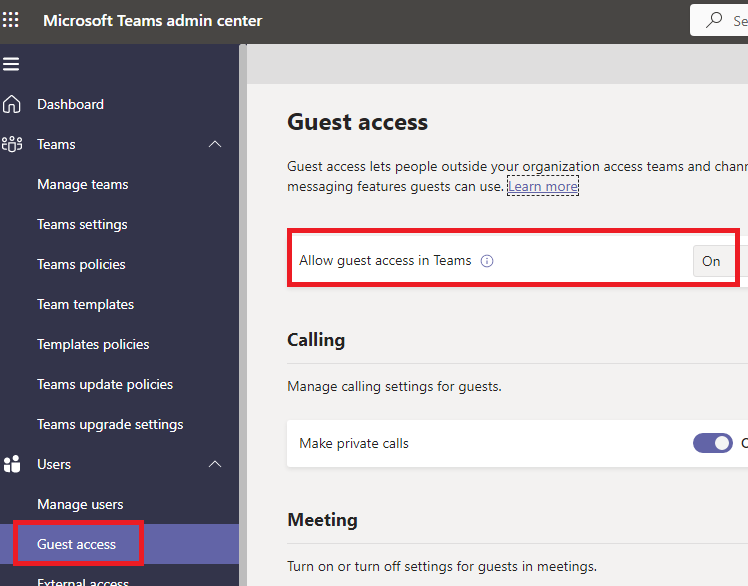Click the Microsoft Teams admin center title
Viewport: 748px width, 586px height.
153,21
